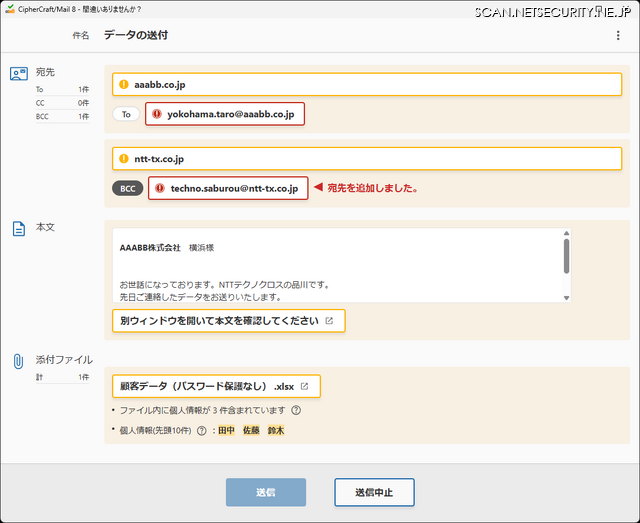Click highlighted name 田中

tap(227, 430)
